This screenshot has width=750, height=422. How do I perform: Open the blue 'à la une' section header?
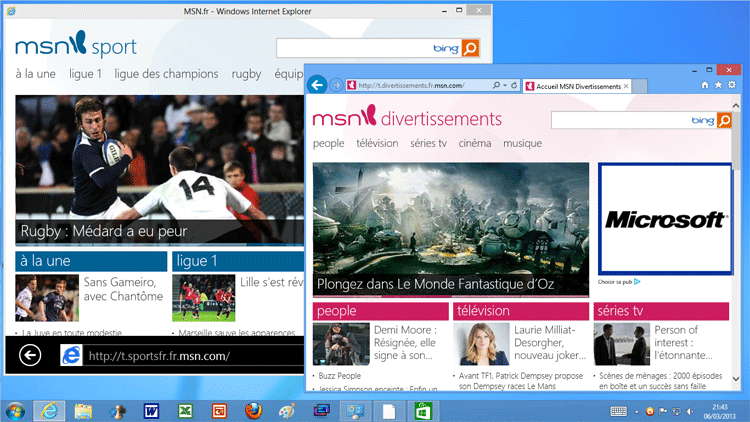point(91,261)
